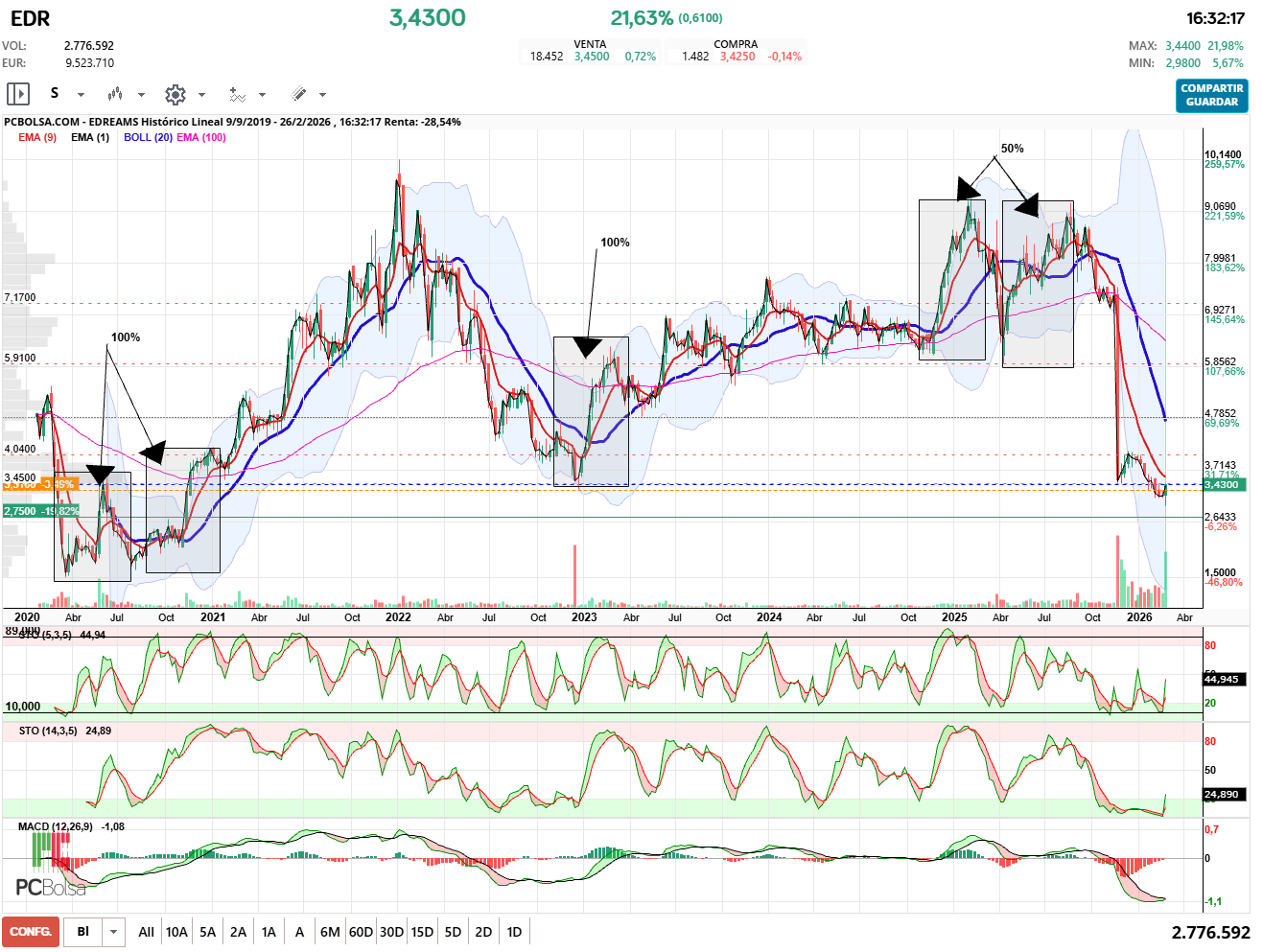The height and width of the screenshot is (952, 1263).
Task: Expand the chart type dropdown arrow
Action: click(x=141, y=95)
